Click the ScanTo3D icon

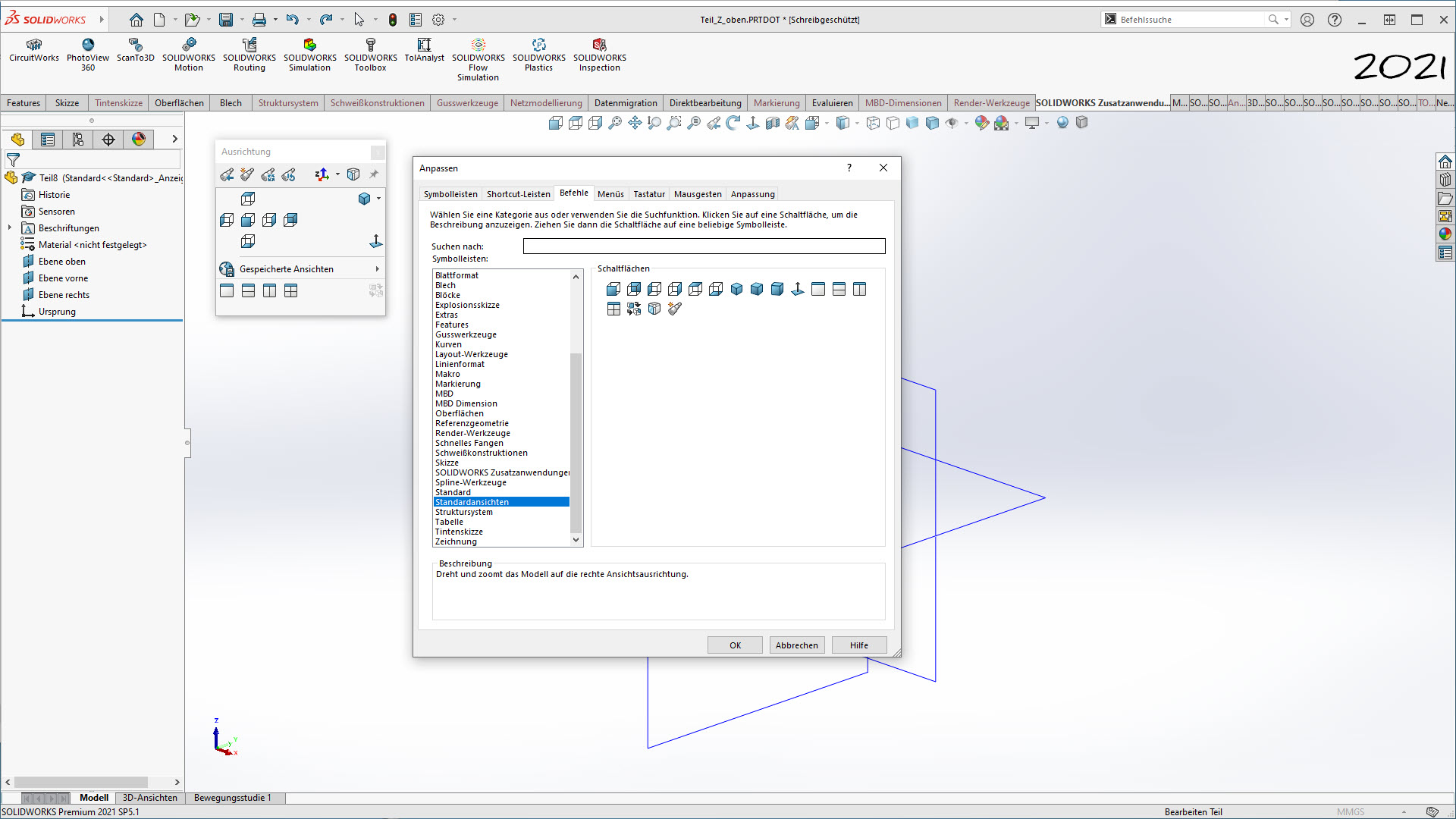tap(135, 51)
